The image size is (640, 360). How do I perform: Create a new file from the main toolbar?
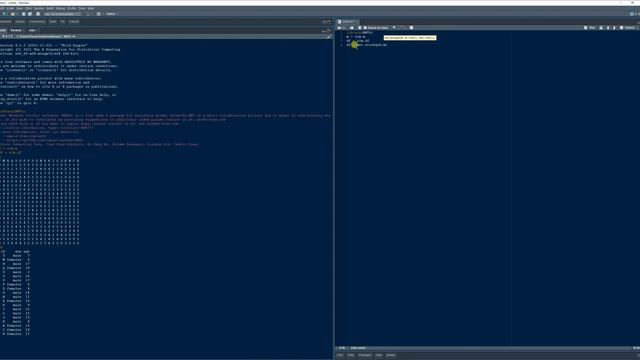coord(4,14)
